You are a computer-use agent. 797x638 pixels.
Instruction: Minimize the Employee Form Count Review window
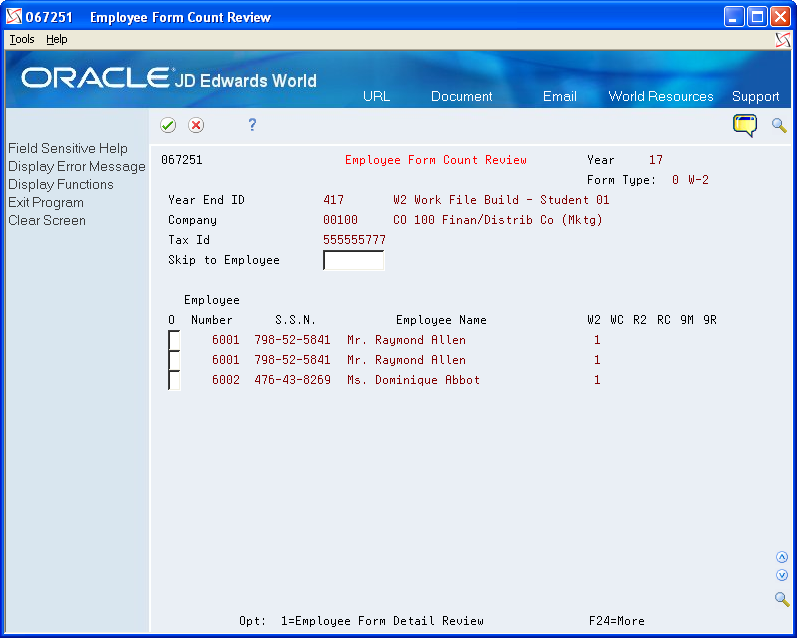coord(733,17)
